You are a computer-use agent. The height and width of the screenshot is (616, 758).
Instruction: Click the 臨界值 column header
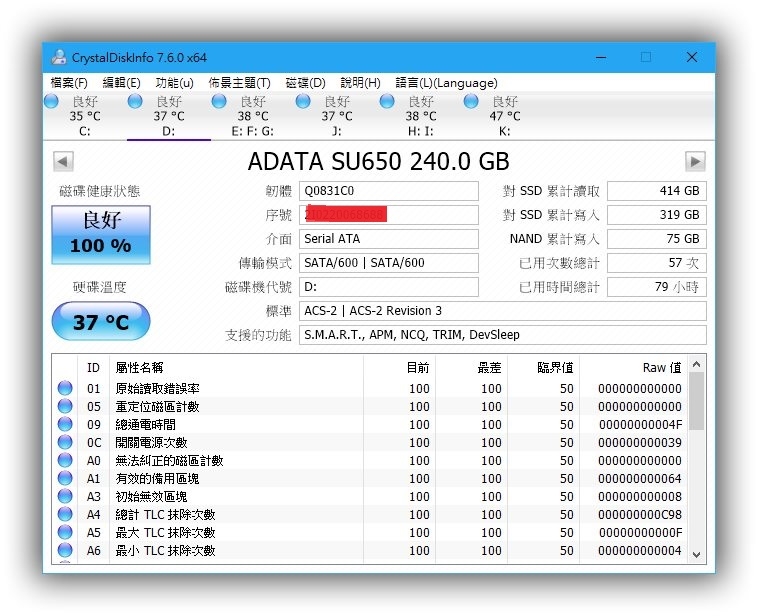pos(543,367)
